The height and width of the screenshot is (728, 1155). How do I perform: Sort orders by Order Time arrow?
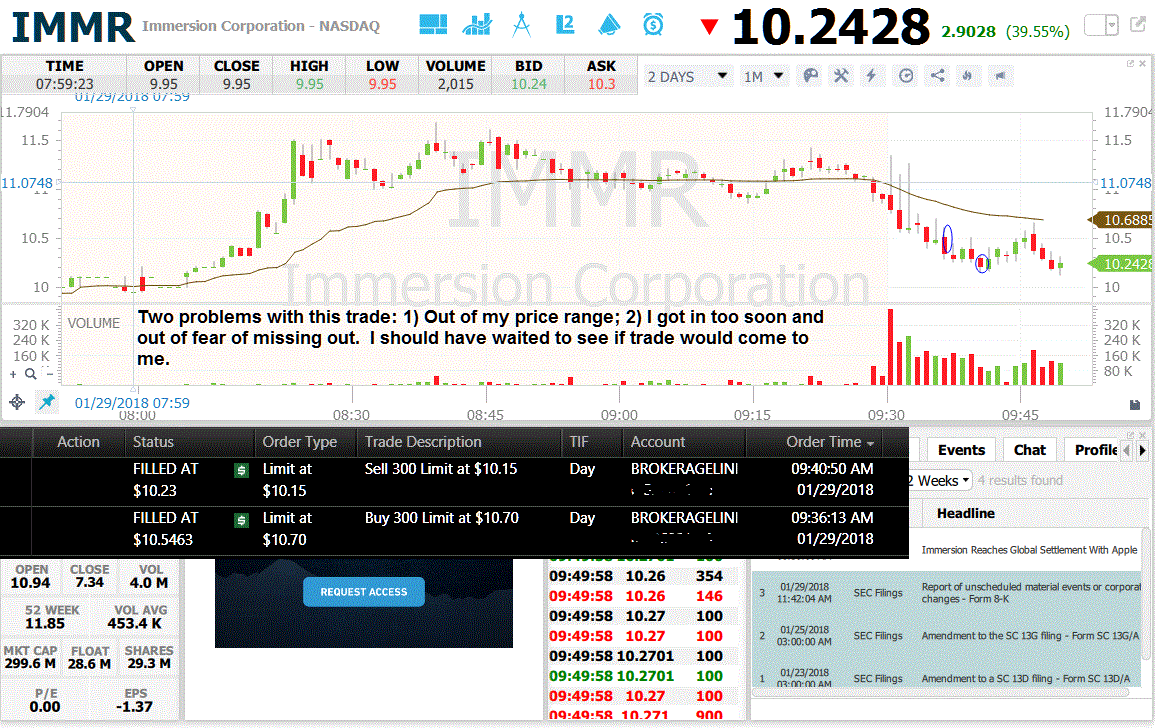click(871, 444)
